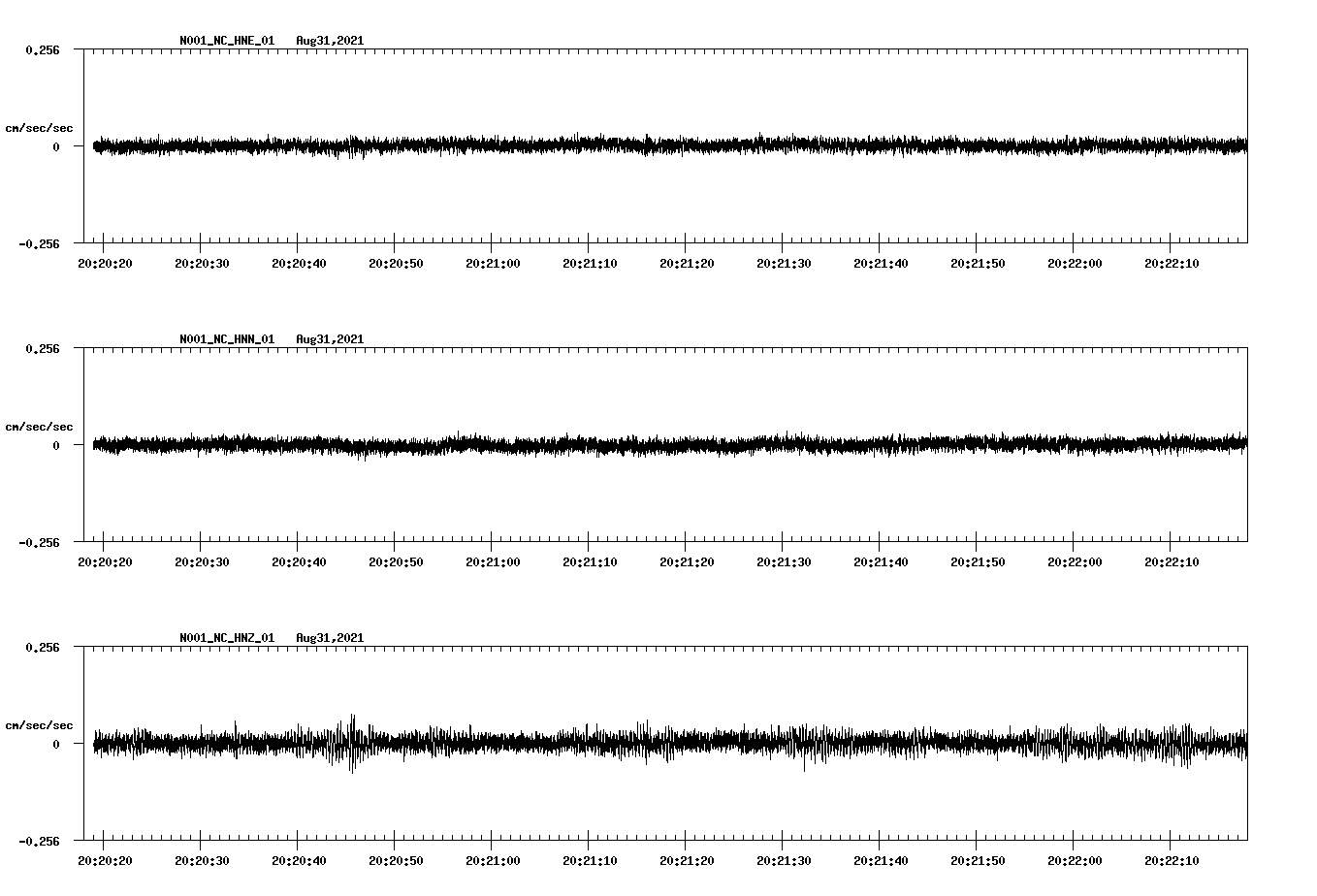Select the Aug31,2021 date on HNZ plot

tap(330, 638)
